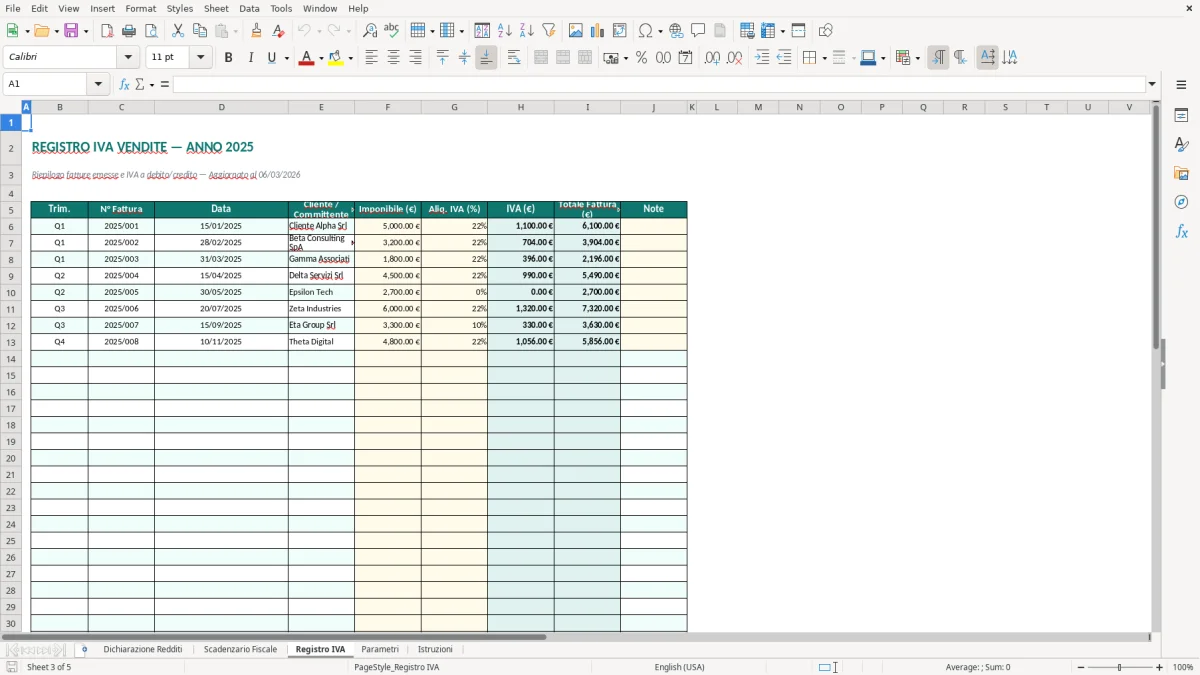Screen dimensions: 1200x675
Task: Click the Sort Descending icon
Action: 527,31
